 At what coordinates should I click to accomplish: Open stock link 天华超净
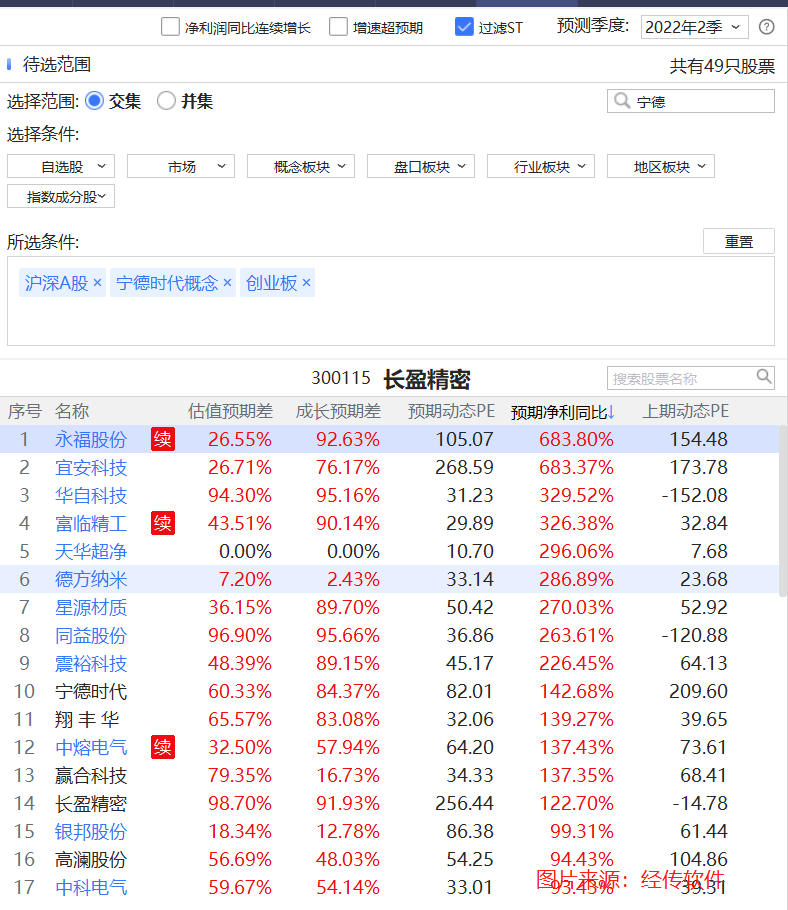[91, 552]
